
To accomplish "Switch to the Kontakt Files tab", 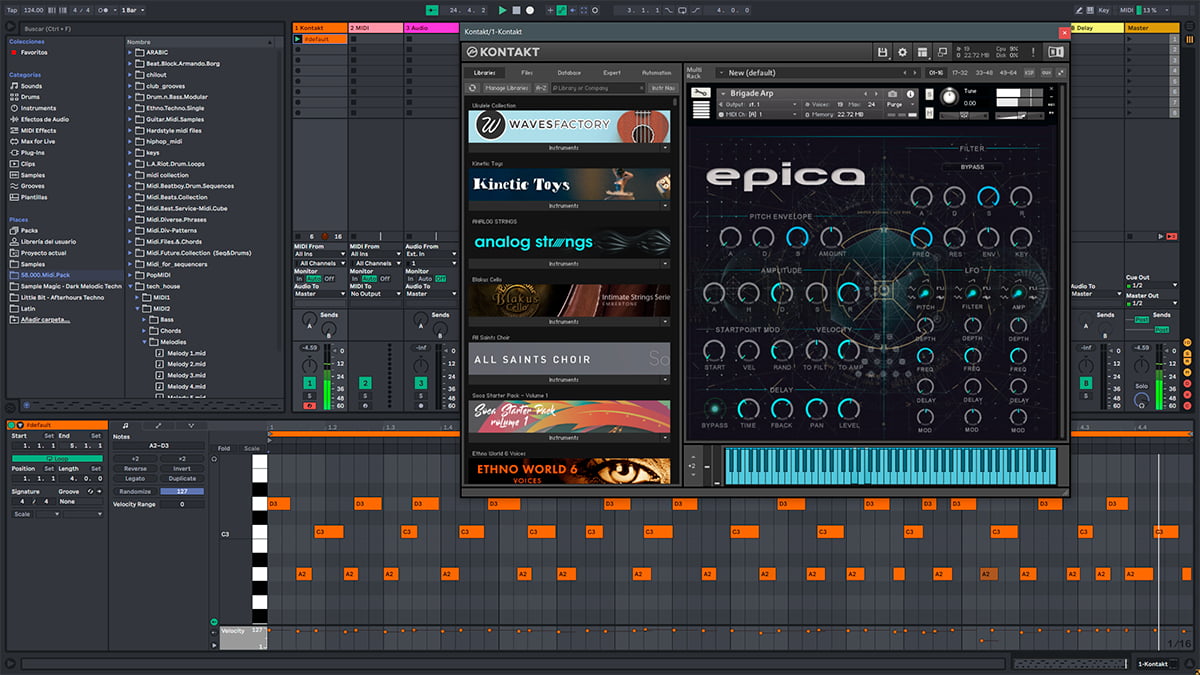I will point(527,73).
